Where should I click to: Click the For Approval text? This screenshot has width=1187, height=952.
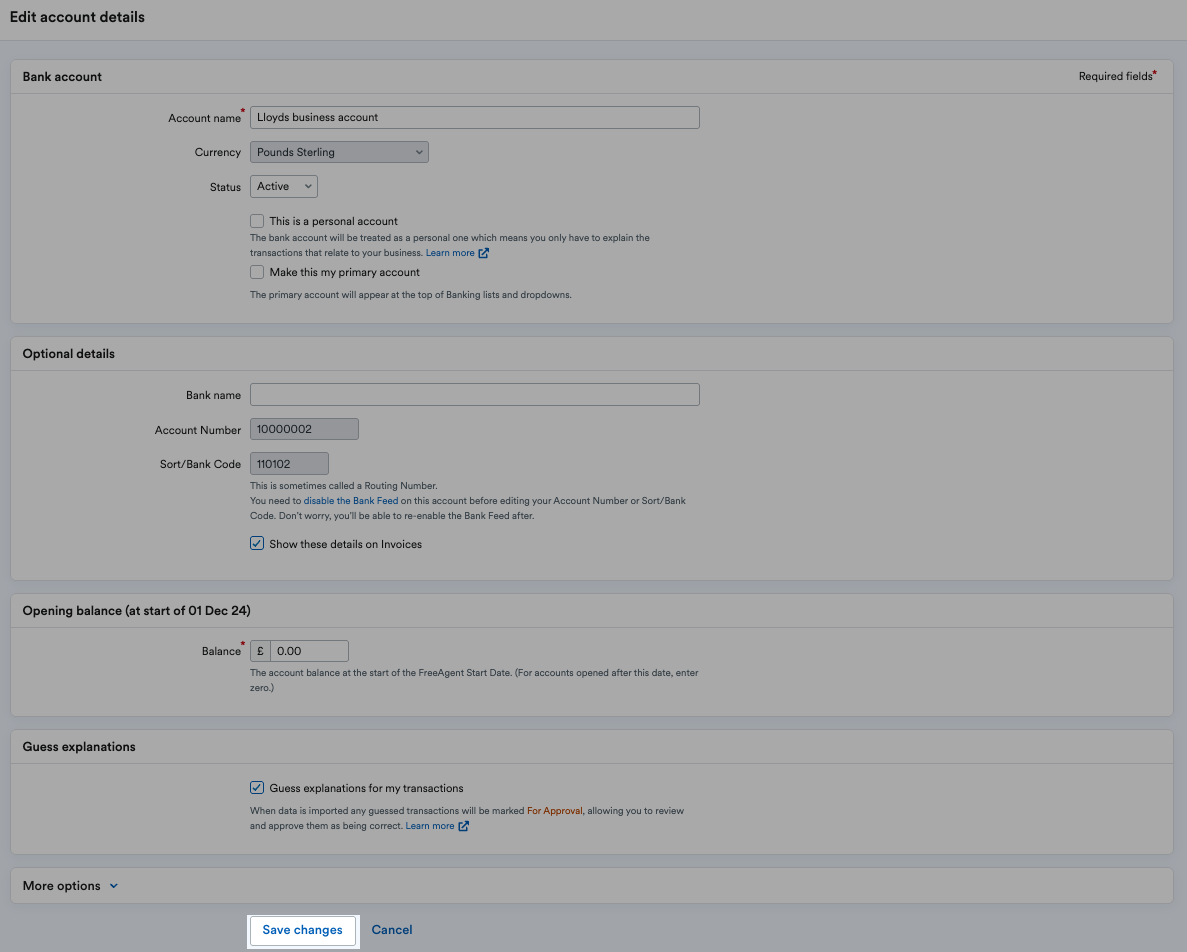tap(555, 810)
